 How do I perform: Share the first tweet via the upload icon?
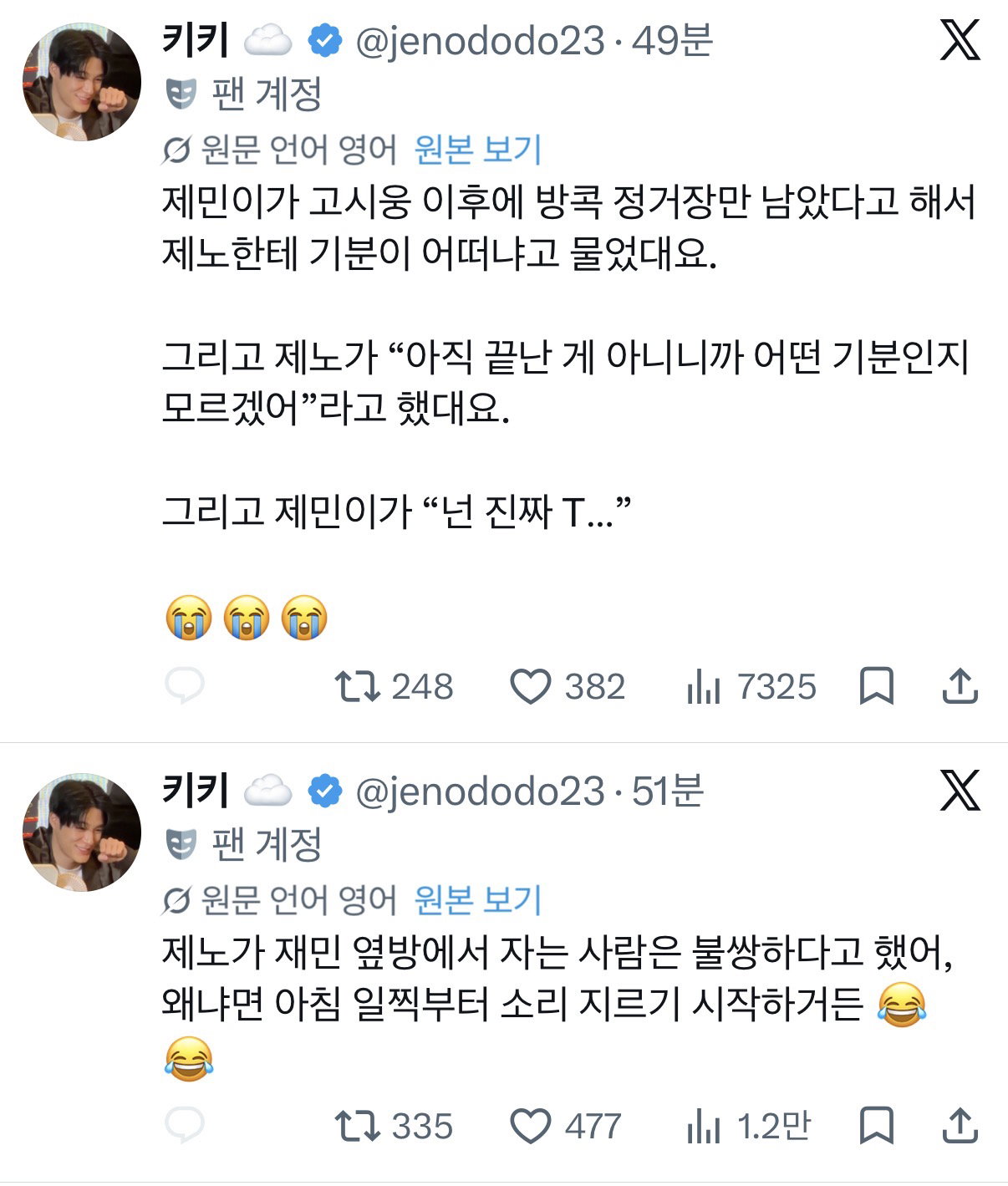960,686
